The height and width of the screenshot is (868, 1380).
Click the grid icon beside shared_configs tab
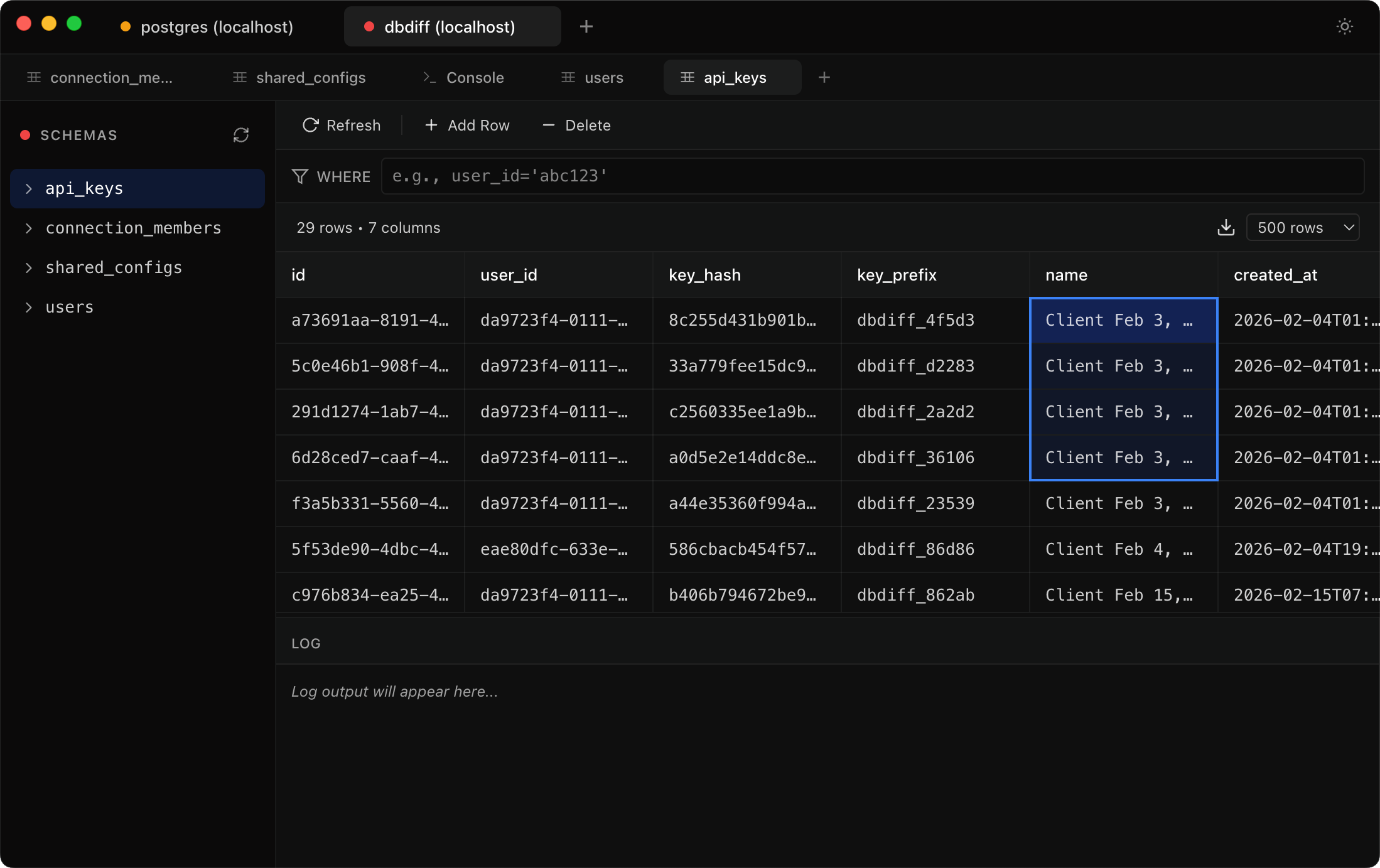coord(239,77)
